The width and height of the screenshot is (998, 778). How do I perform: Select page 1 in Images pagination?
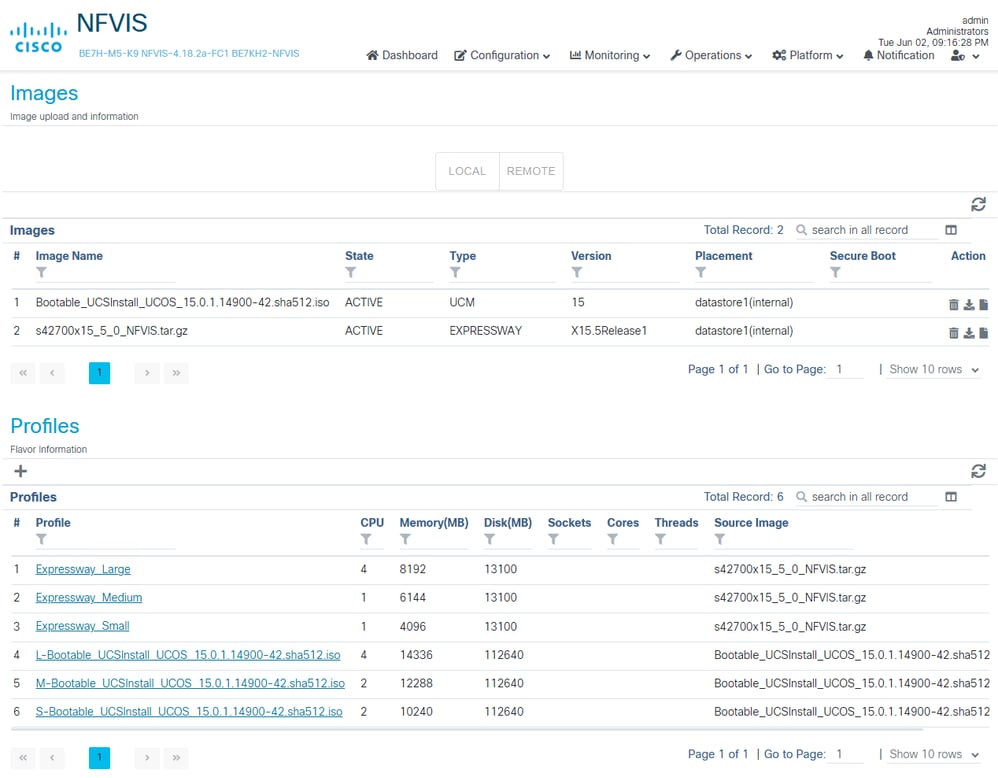[99, 373]
